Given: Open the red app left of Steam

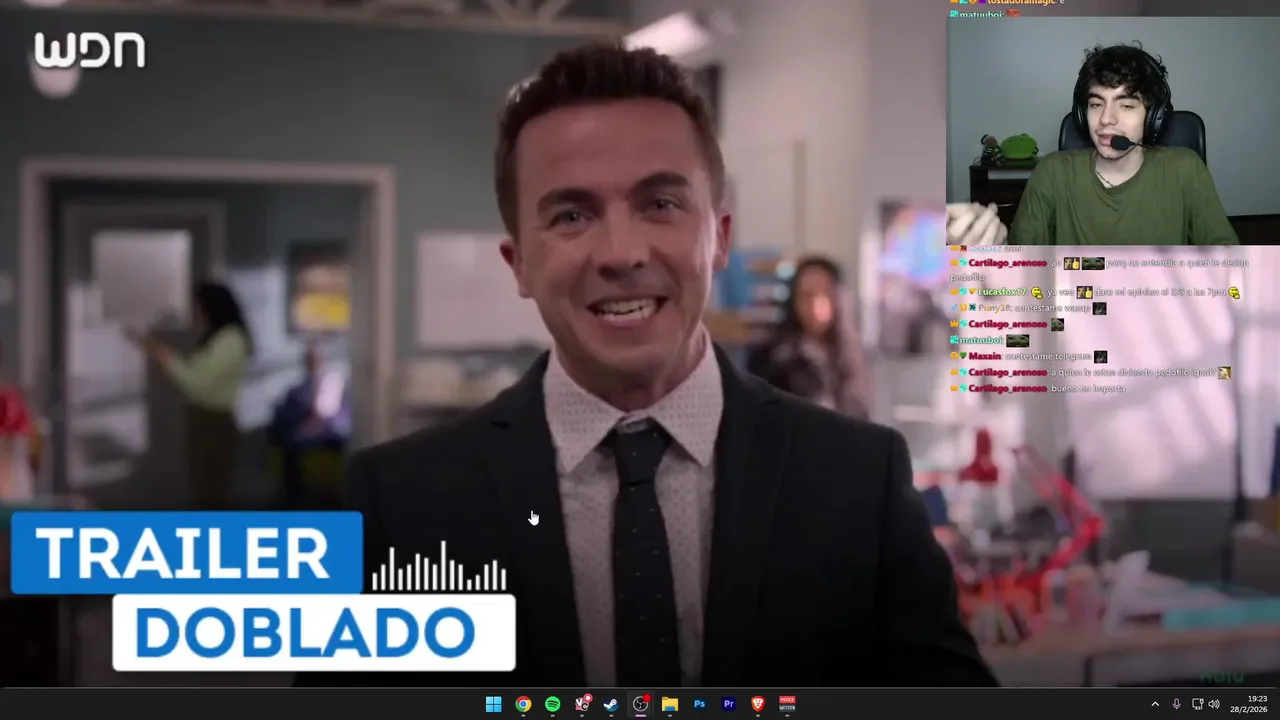Looking at the screenshot, I should (582, 704).
